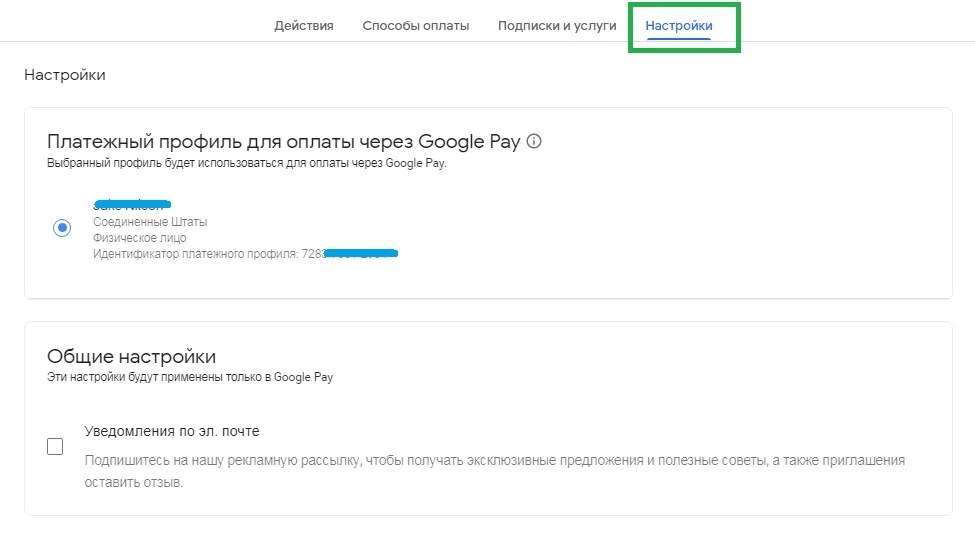Click the Эти настройки будут применены subtitle
This screenshot has height=556, width=975.
(x=190, y=377)
